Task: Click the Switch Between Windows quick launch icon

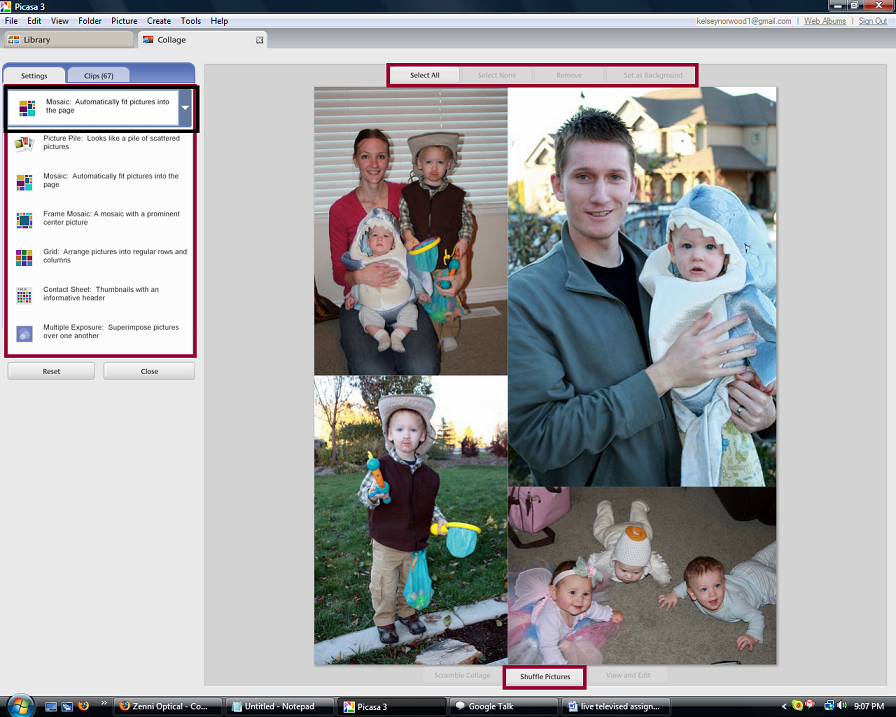Action: (67, 706)
